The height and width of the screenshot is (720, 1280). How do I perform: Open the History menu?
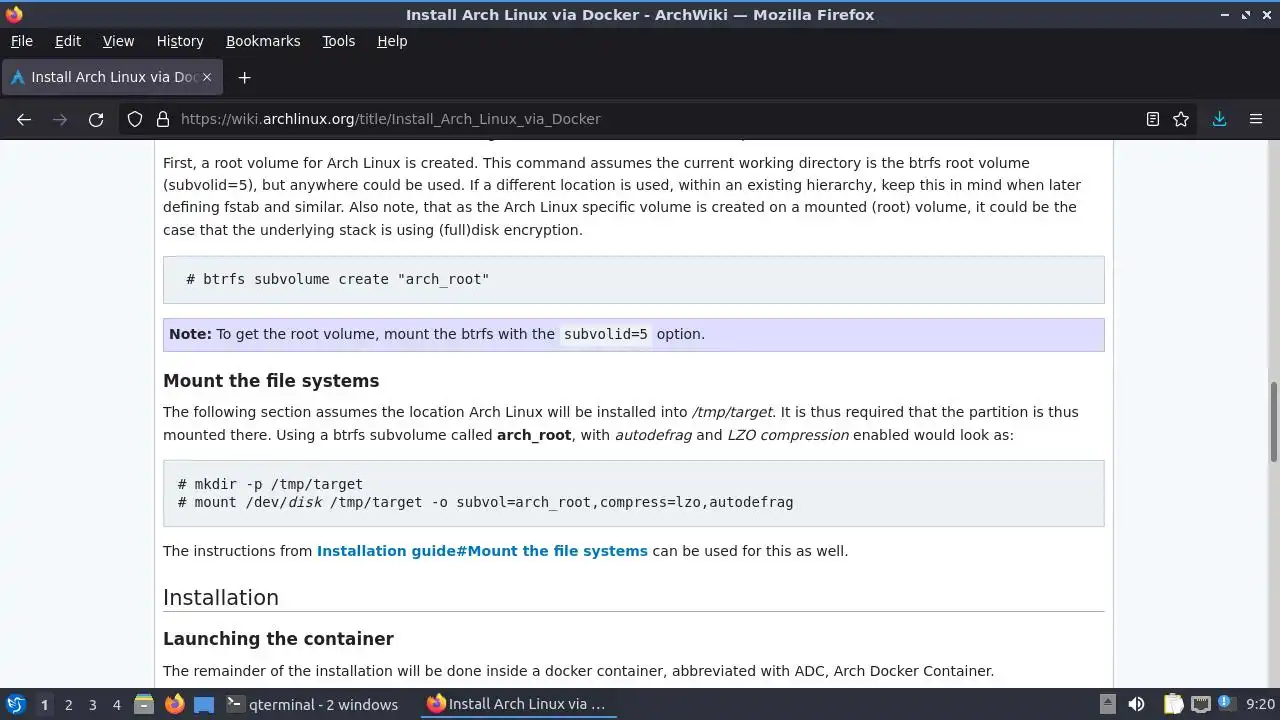point(180,41)
